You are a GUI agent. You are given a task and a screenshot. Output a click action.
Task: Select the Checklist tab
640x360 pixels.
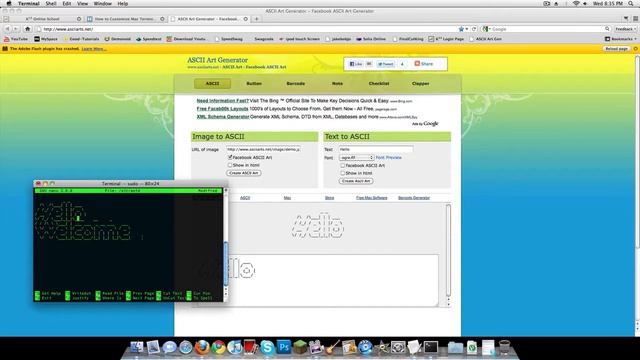379,83
